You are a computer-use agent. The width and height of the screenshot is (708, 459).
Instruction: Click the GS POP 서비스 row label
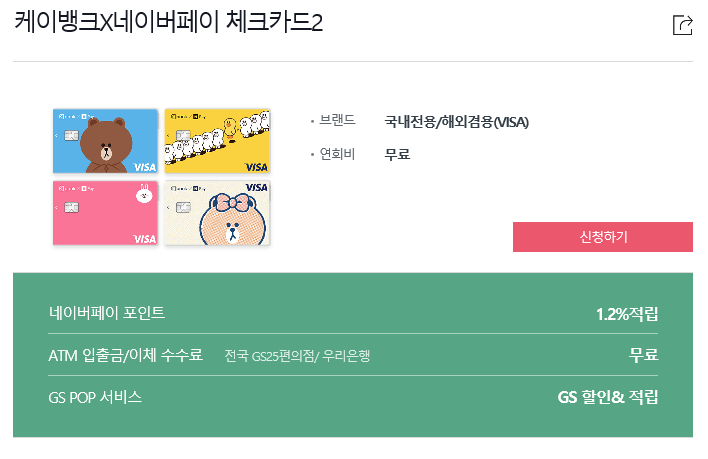tap(95, 397)
